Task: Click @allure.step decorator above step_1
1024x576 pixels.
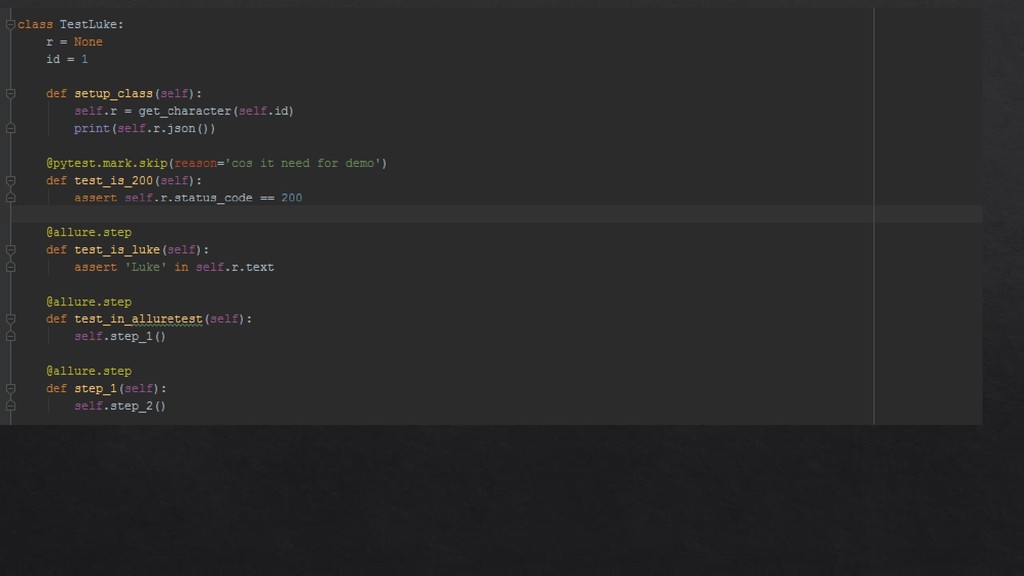Action: point(89,372)
